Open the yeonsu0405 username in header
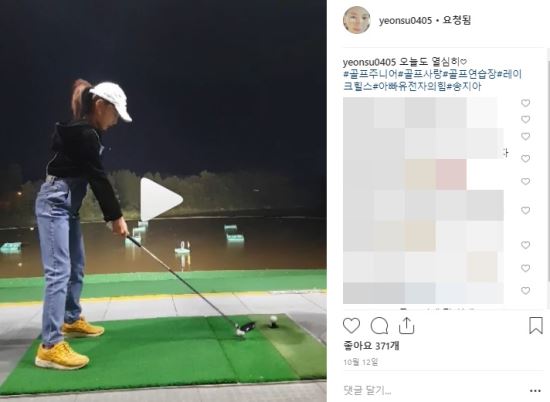The height and width of the screenshot is (402, 550). (x=405, y=21)
